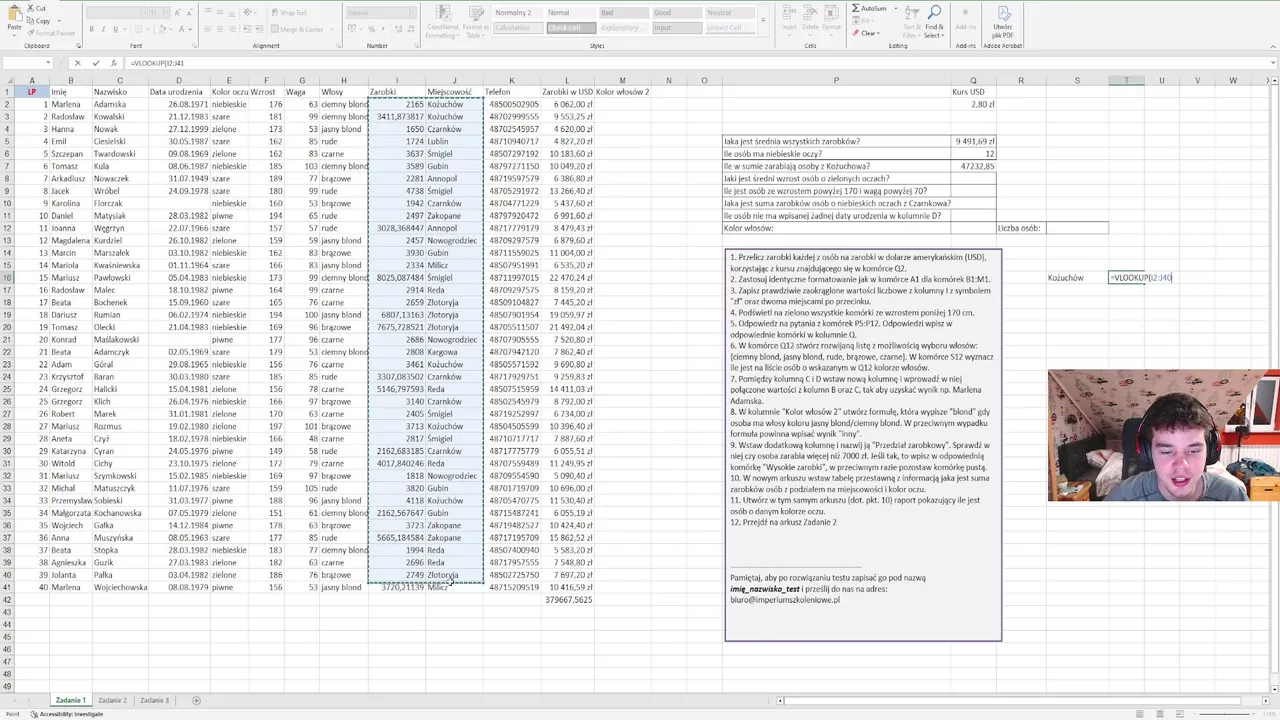
Task: Select cell with 'Kurs USD' label
Action: pyautogui.click(x=972, y=92)
